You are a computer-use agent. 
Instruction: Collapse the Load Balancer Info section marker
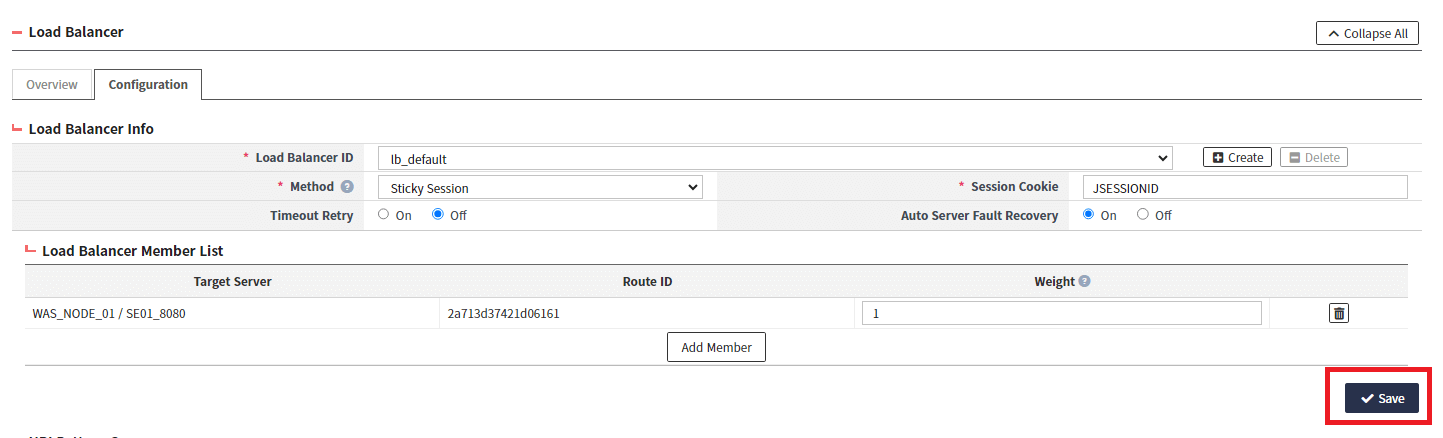(x=17, y=129)
